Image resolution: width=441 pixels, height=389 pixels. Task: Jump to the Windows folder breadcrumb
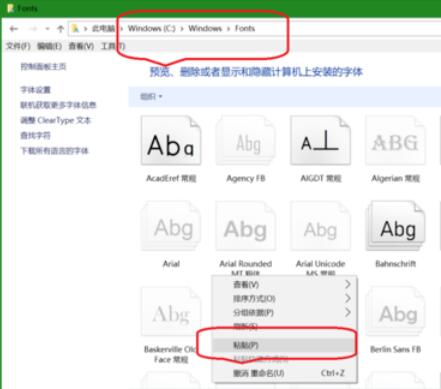[205, 28]
